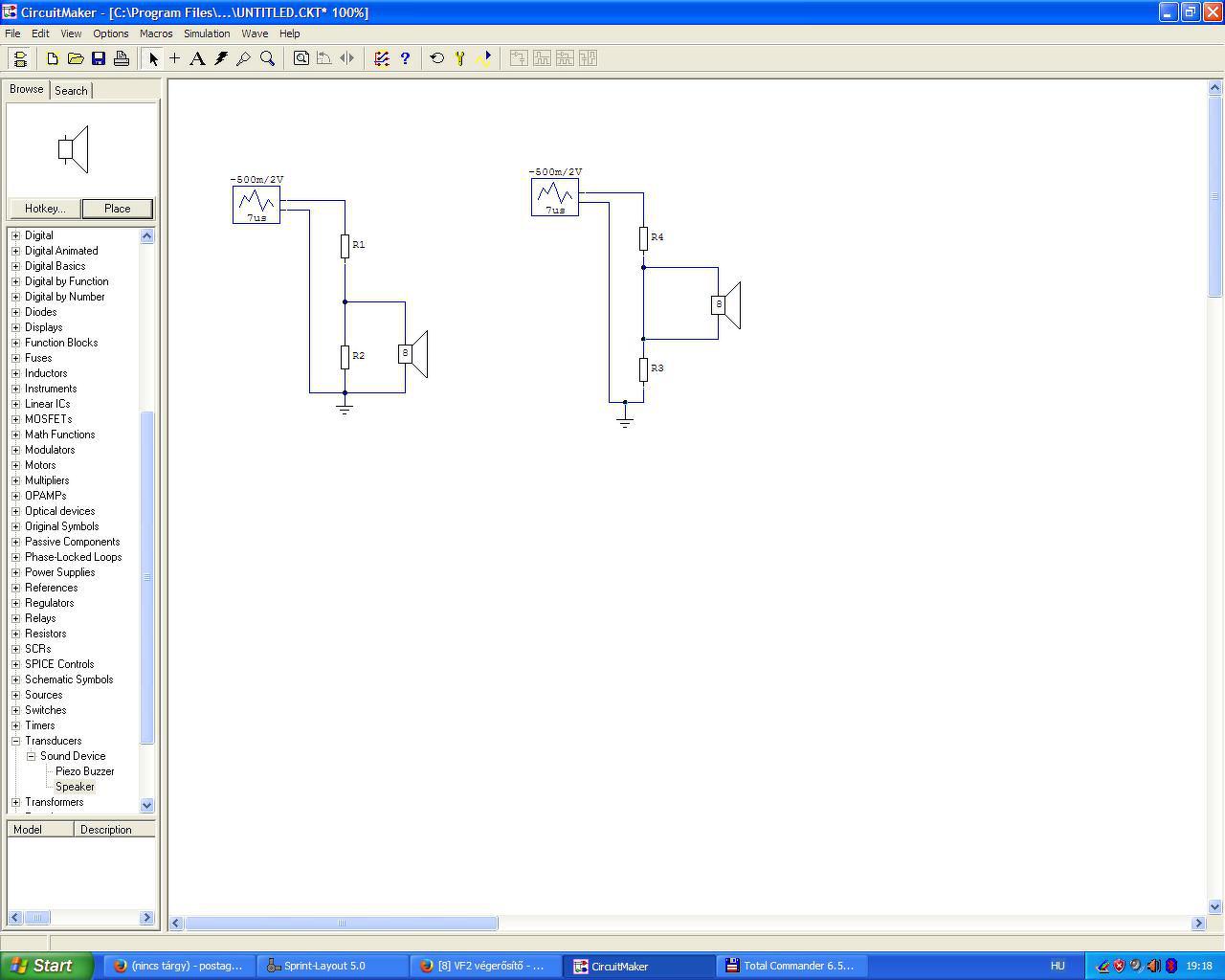
Task: Save the circuit with the floppy disk icon
Action: (99, 58)
